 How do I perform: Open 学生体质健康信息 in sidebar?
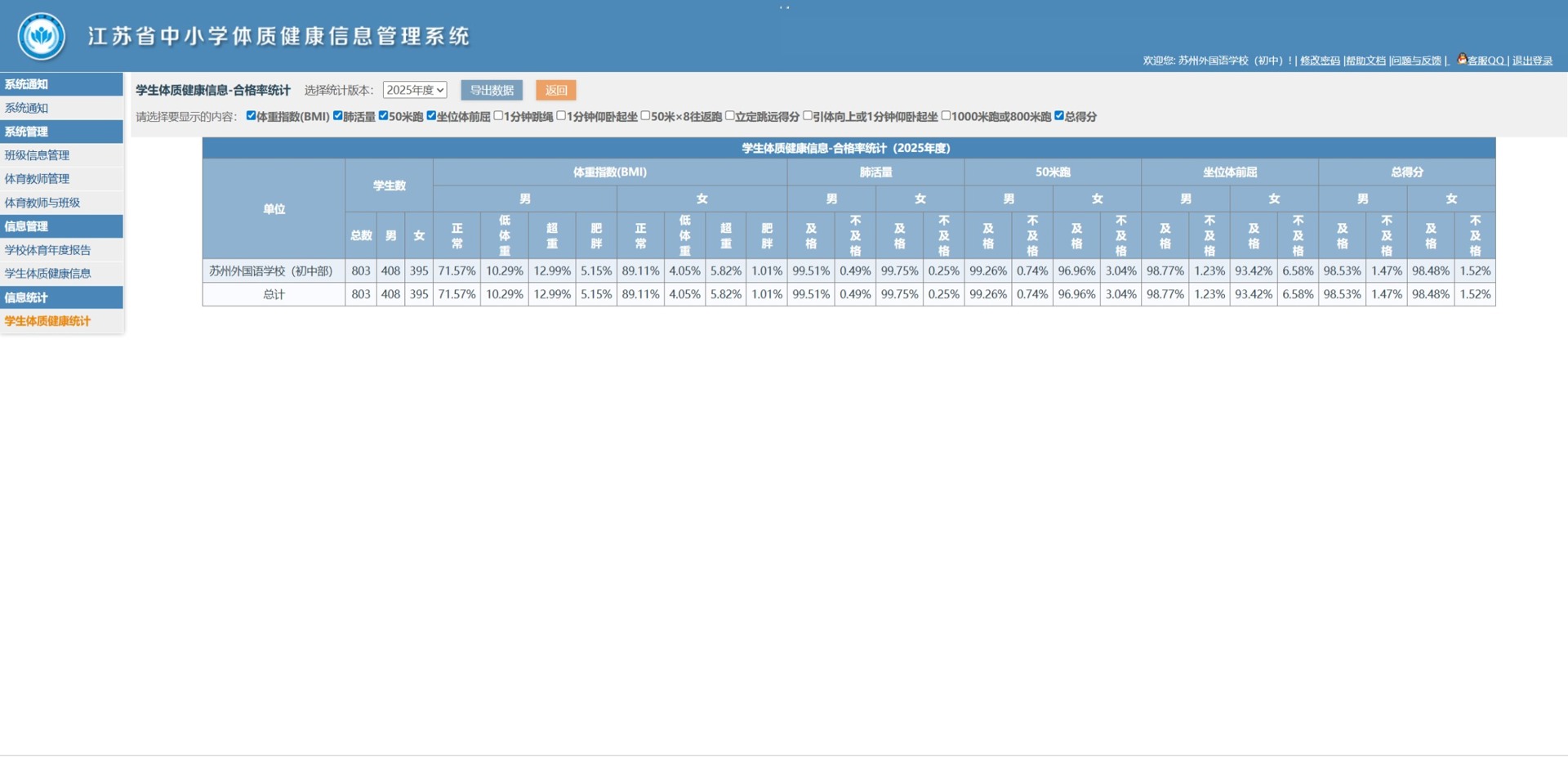[61, 274]
